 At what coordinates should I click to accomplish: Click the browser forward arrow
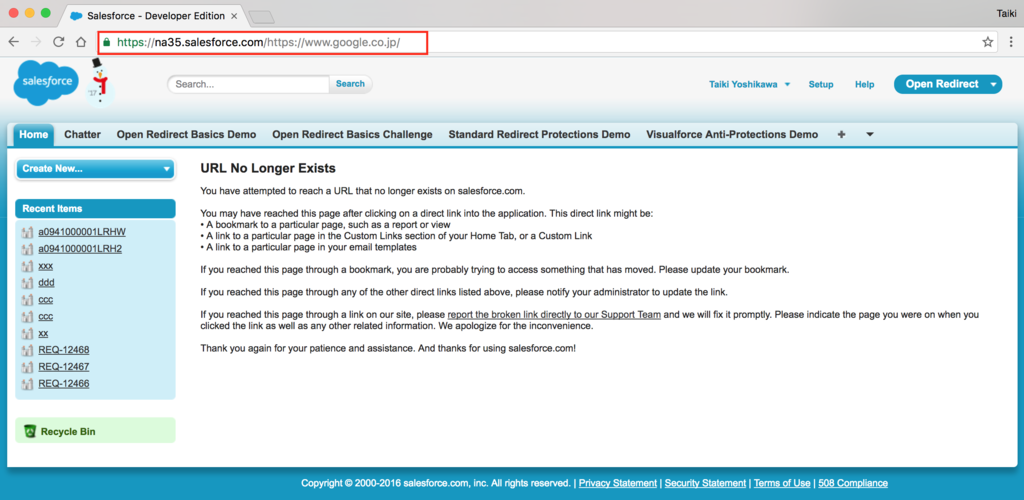(x=36, y=42)
